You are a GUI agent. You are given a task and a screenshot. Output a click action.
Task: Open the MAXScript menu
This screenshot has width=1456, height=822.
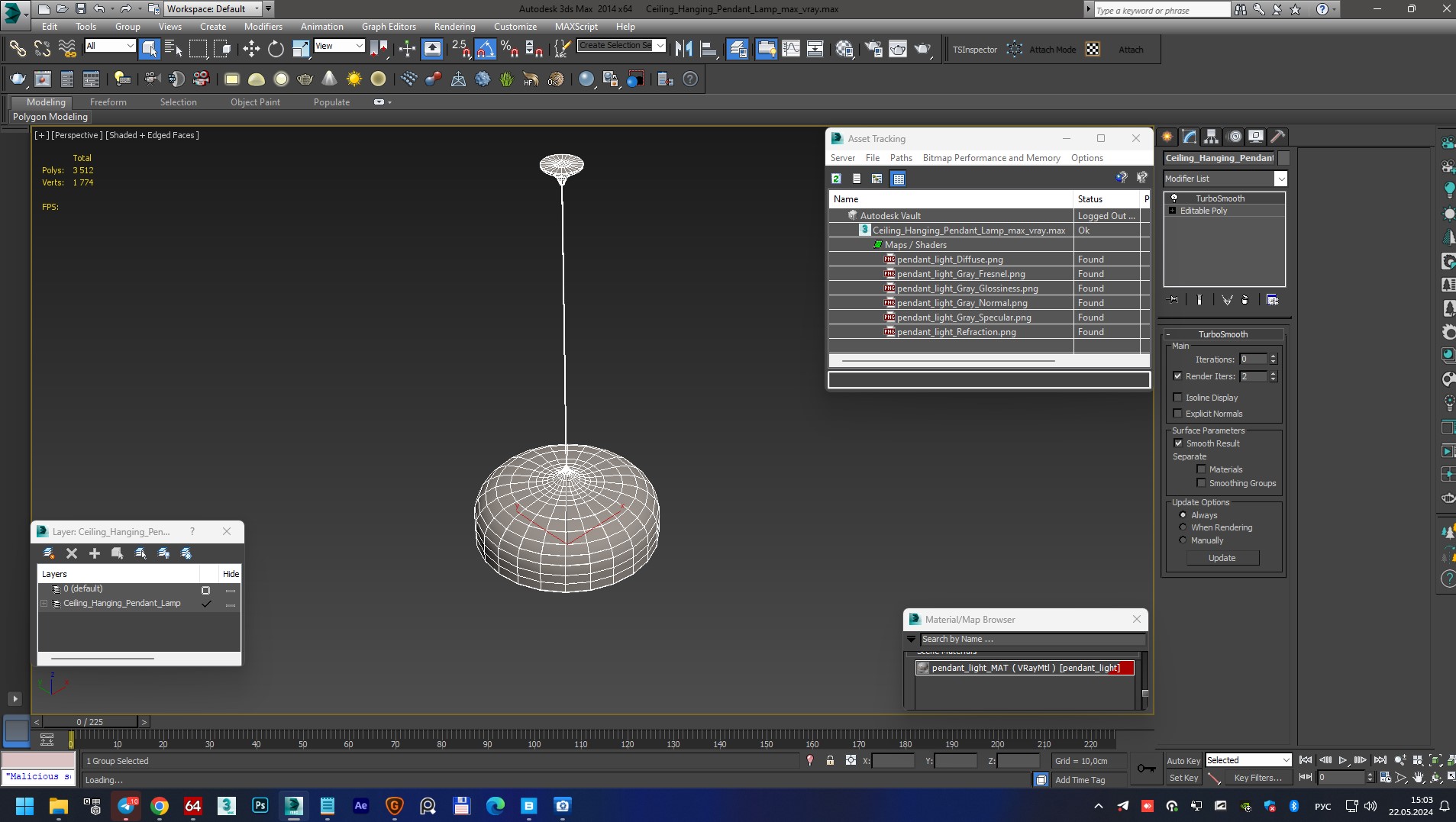(576, 27)
